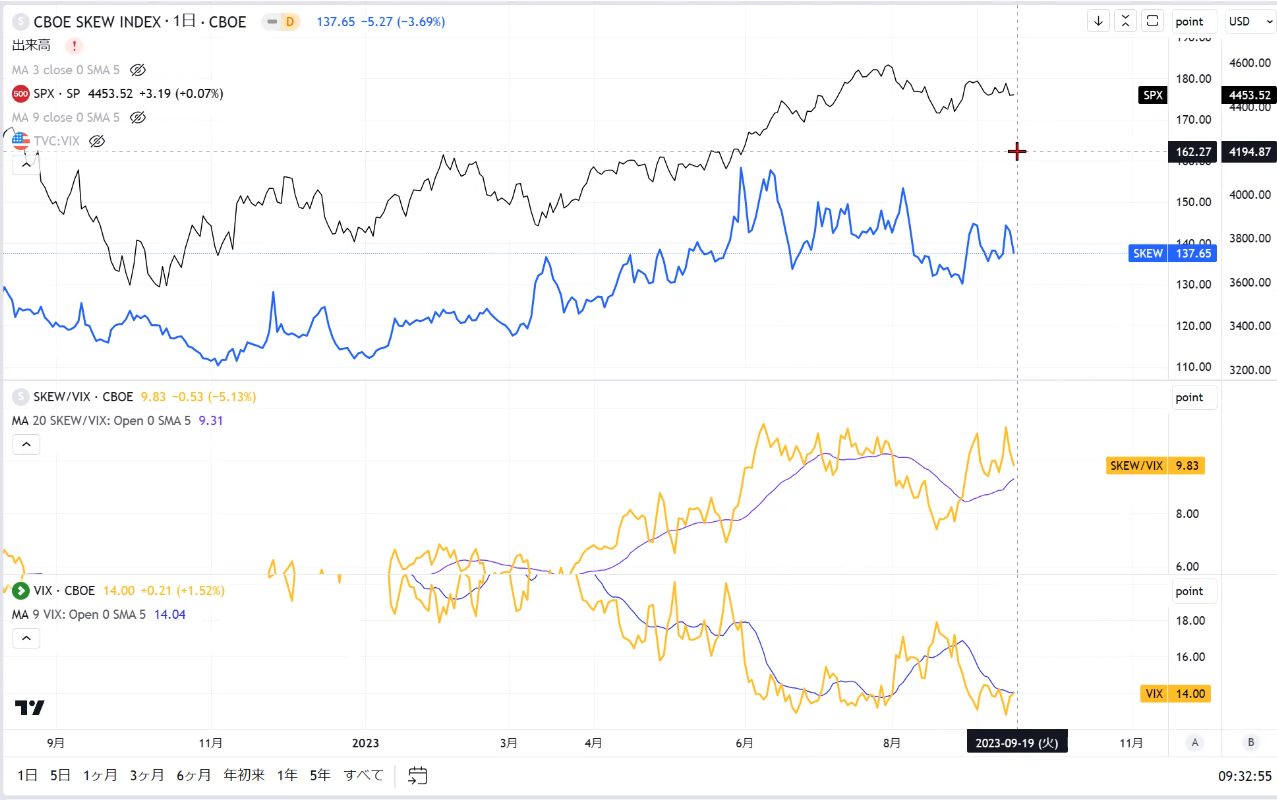Select the 3ヶ月 time range

click(x=147, y=775)
